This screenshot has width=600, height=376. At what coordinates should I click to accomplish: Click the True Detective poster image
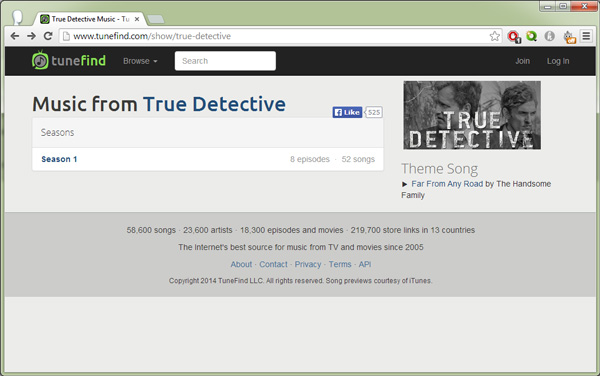tap(472, 115)
